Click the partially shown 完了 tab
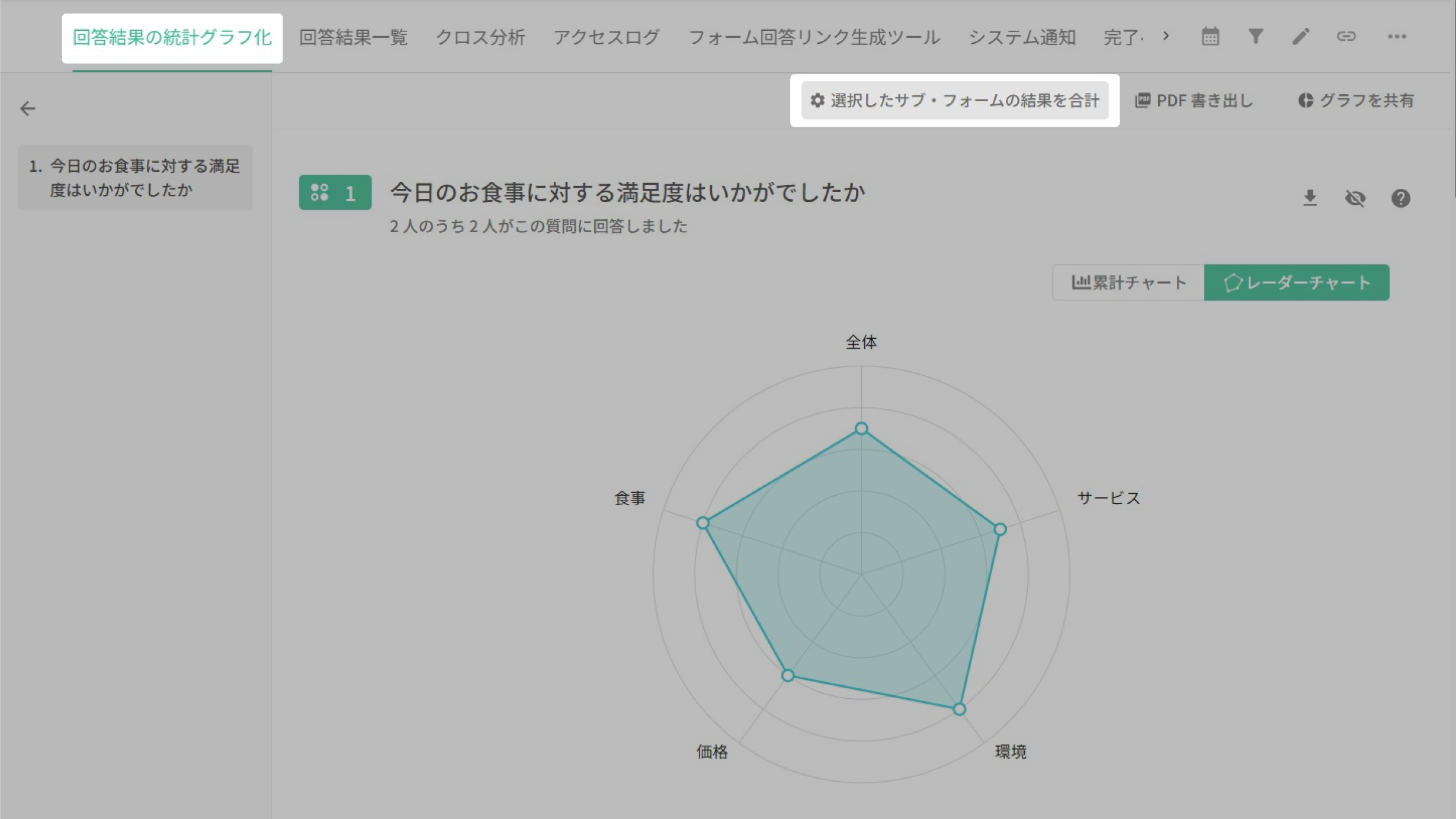The width and height of the screenshot is (1456, 819). [x=1123, y=37]
